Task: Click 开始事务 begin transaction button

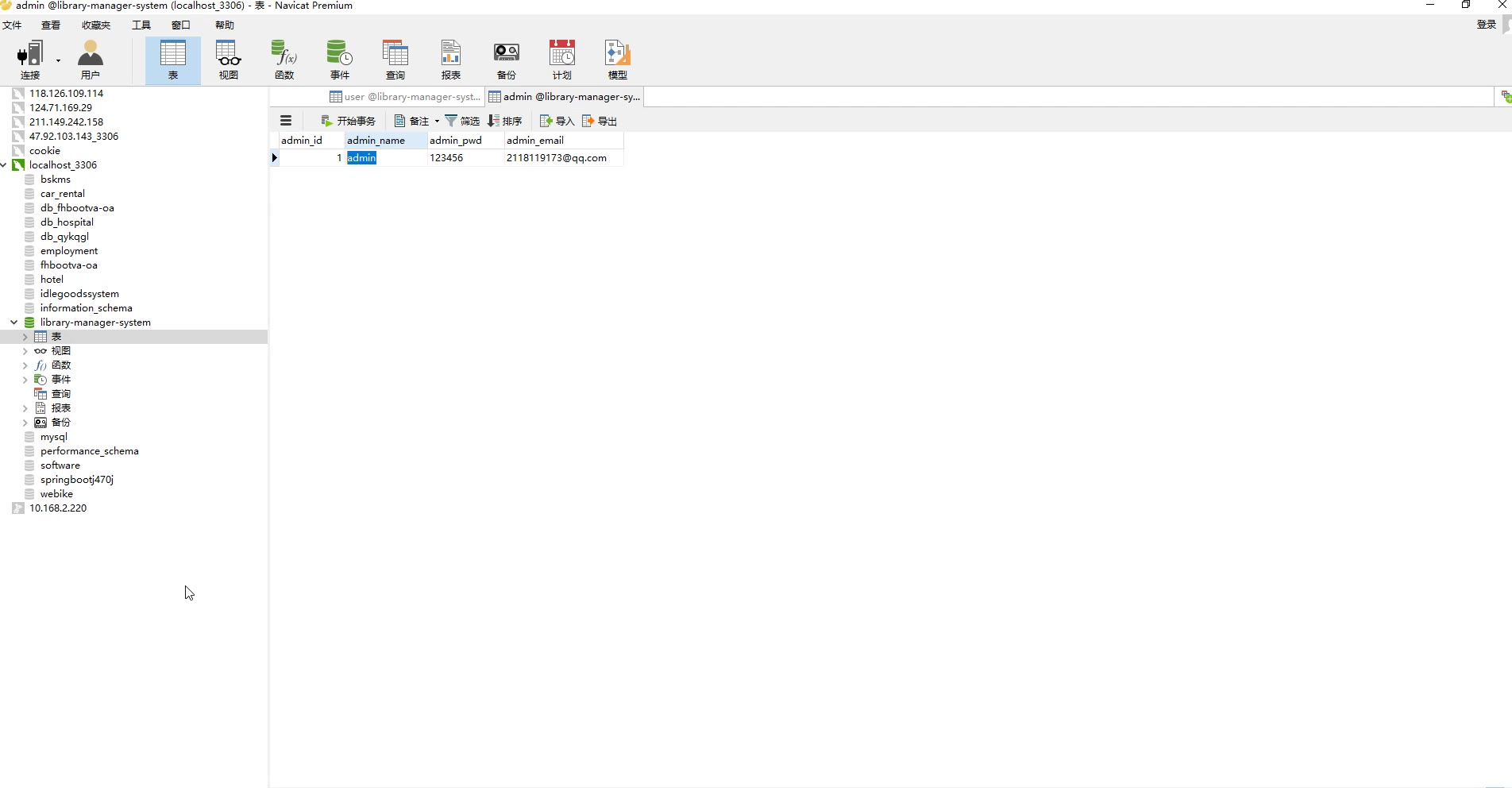Action: point(348,121)
